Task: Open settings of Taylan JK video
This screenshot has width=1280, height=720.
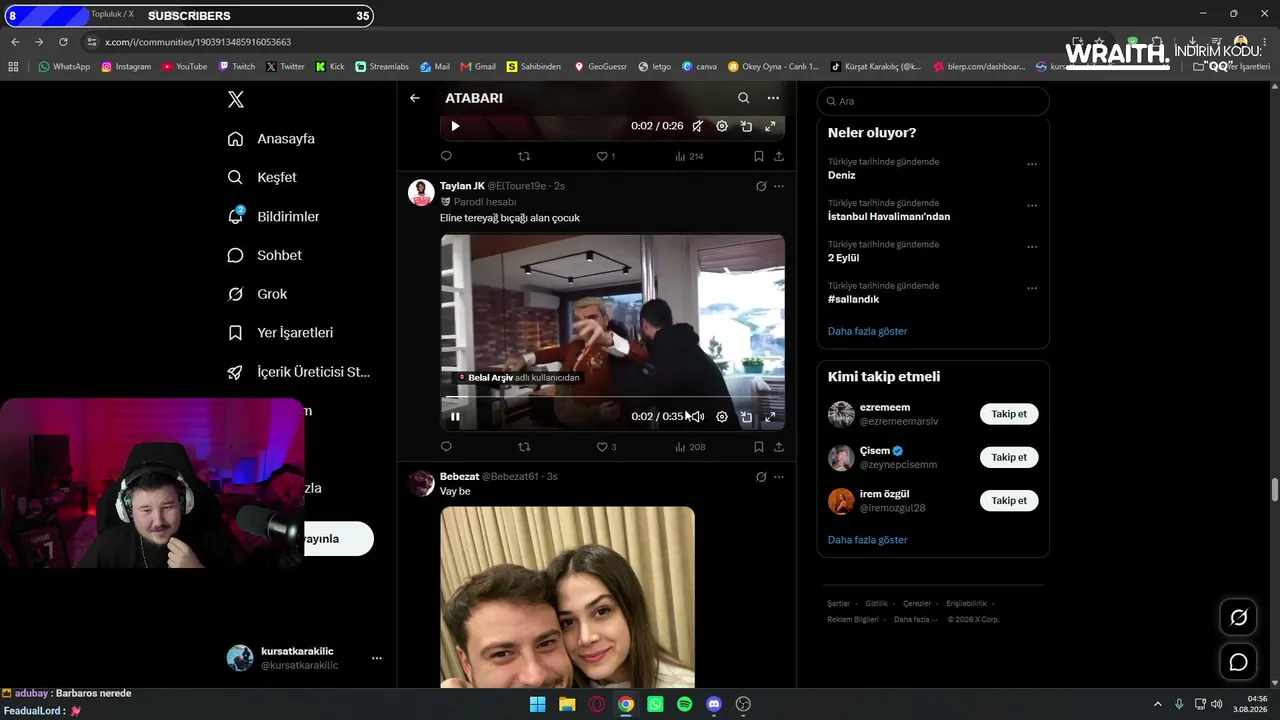Action: point(722,417)
